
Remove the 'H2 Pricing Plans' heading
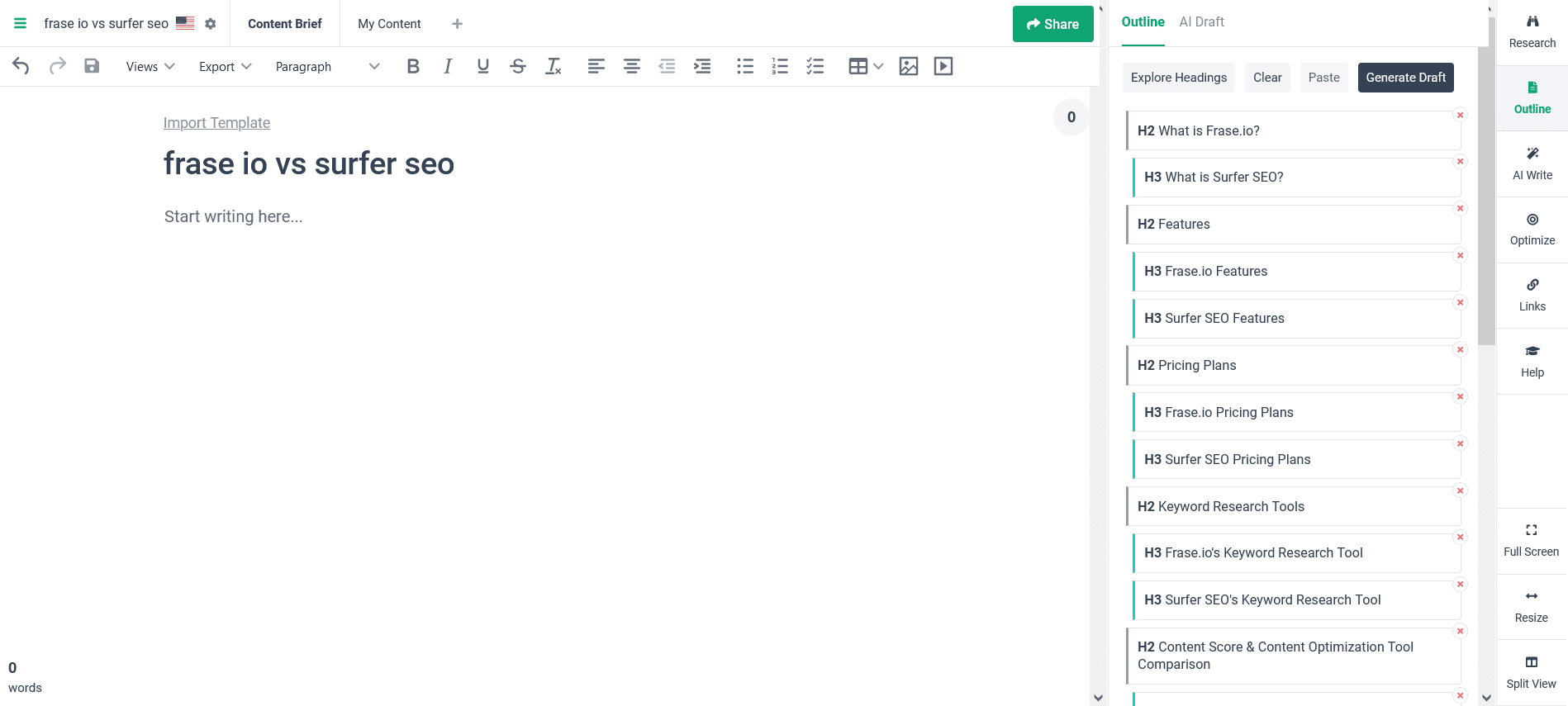1460,350
